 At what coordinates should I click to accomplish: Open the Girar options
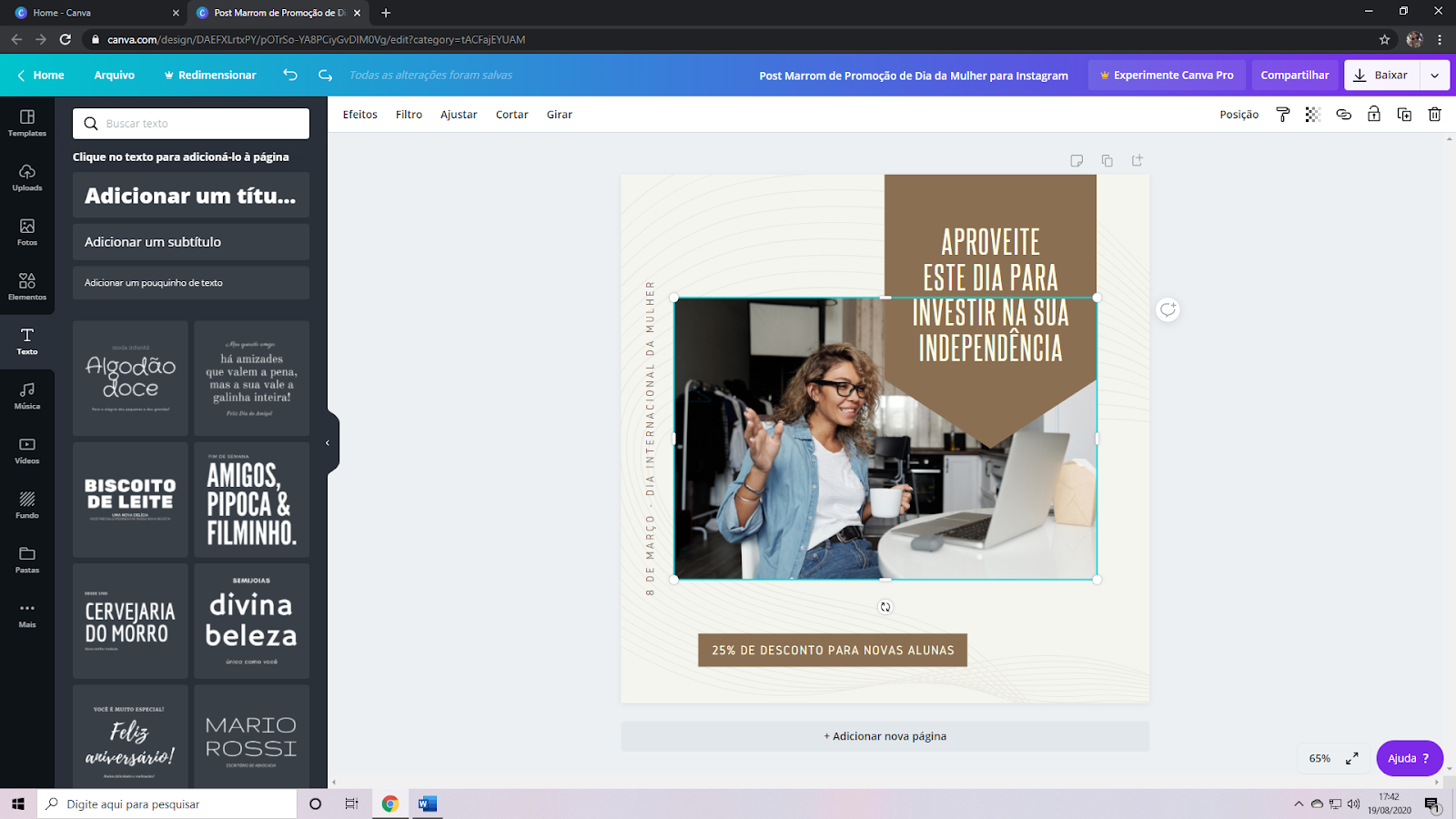(560, 115)
